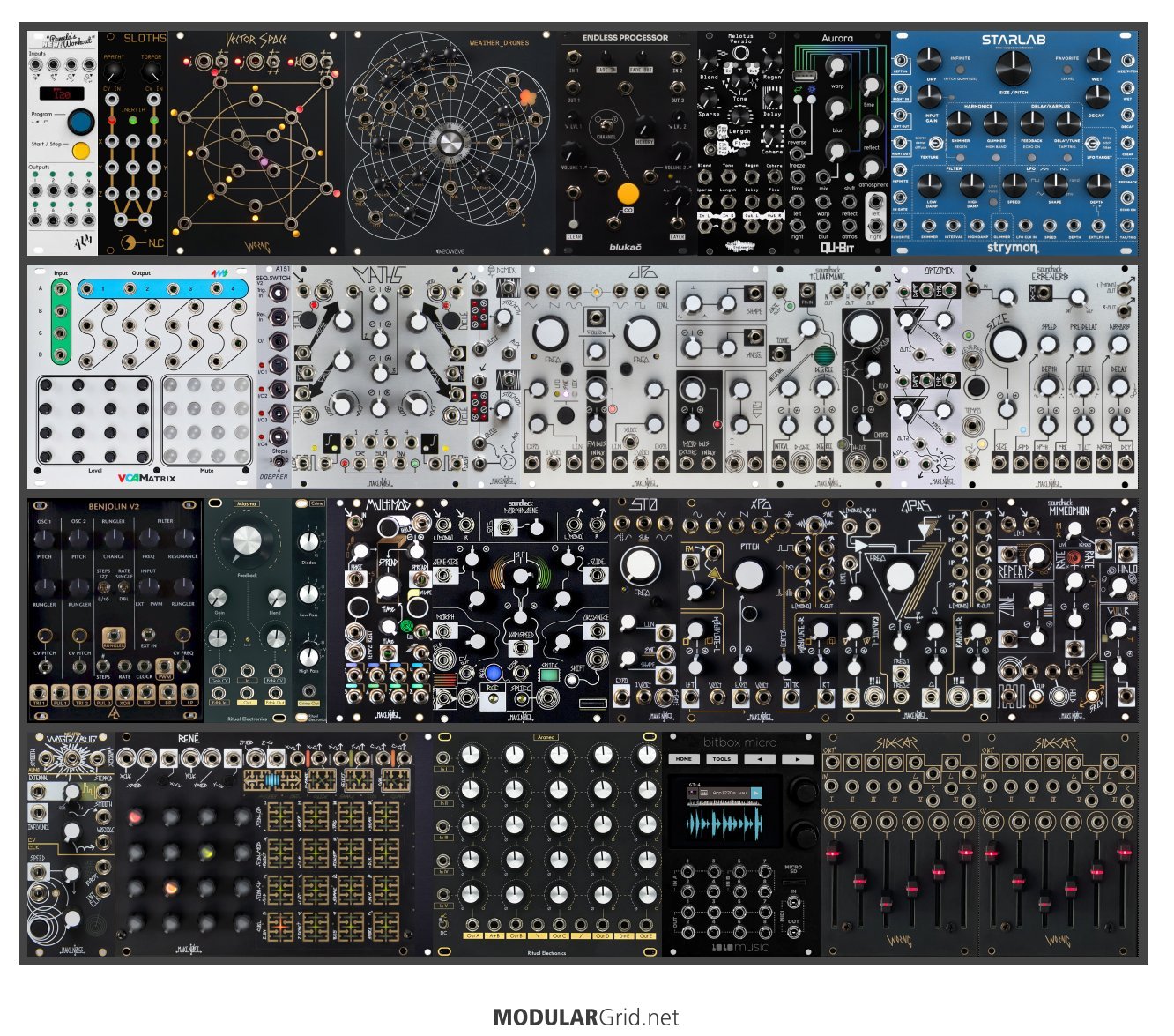Viewport: 1174px width, 1036px height.
Task: Click the warp knob on Aurora
Action: [836, 68]
